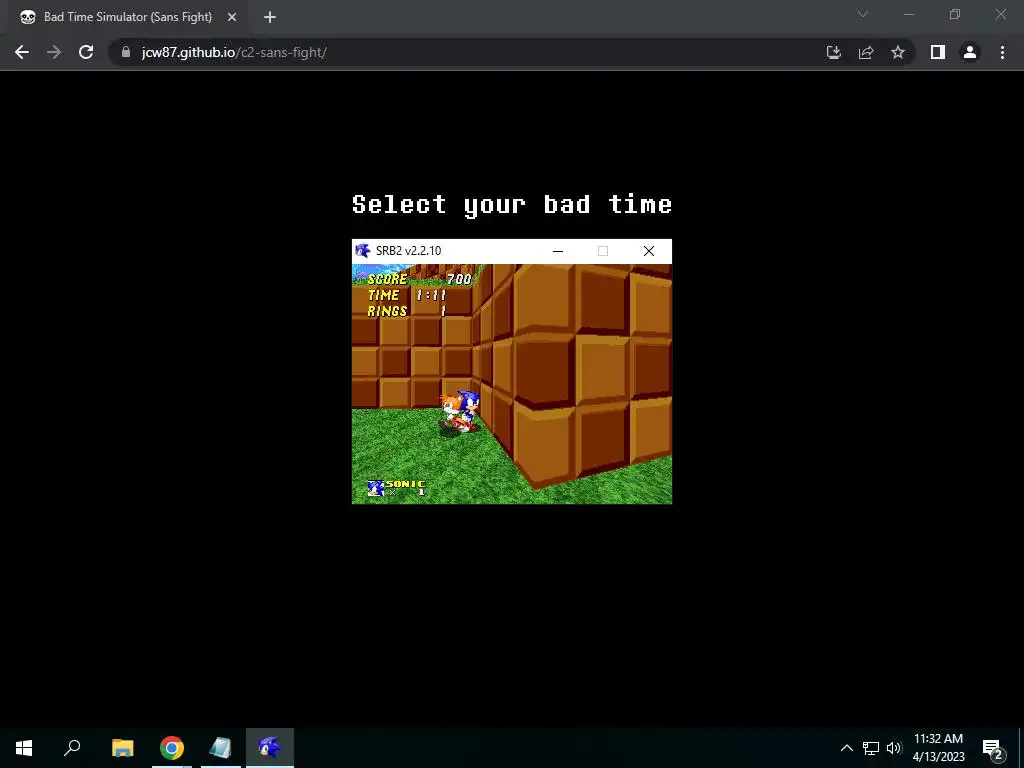Open the volume control in the tray

(894, 748)
